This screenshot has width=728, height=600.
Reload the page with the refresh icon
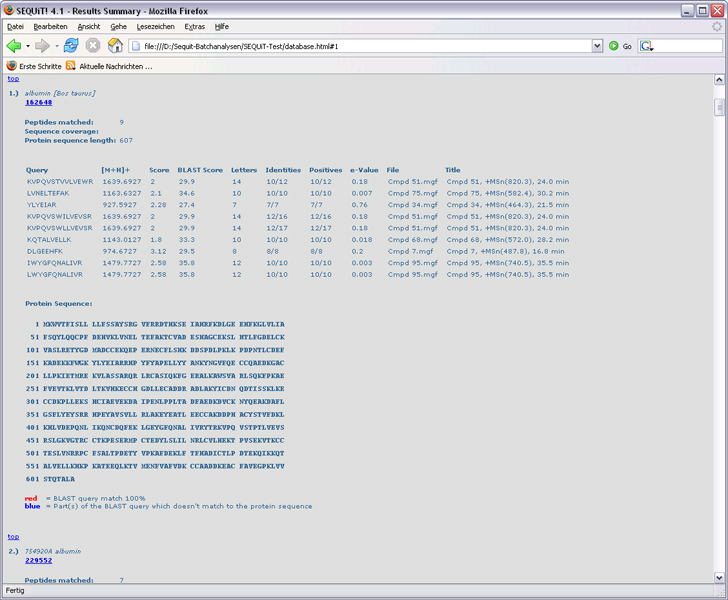[x=71, y=46]
